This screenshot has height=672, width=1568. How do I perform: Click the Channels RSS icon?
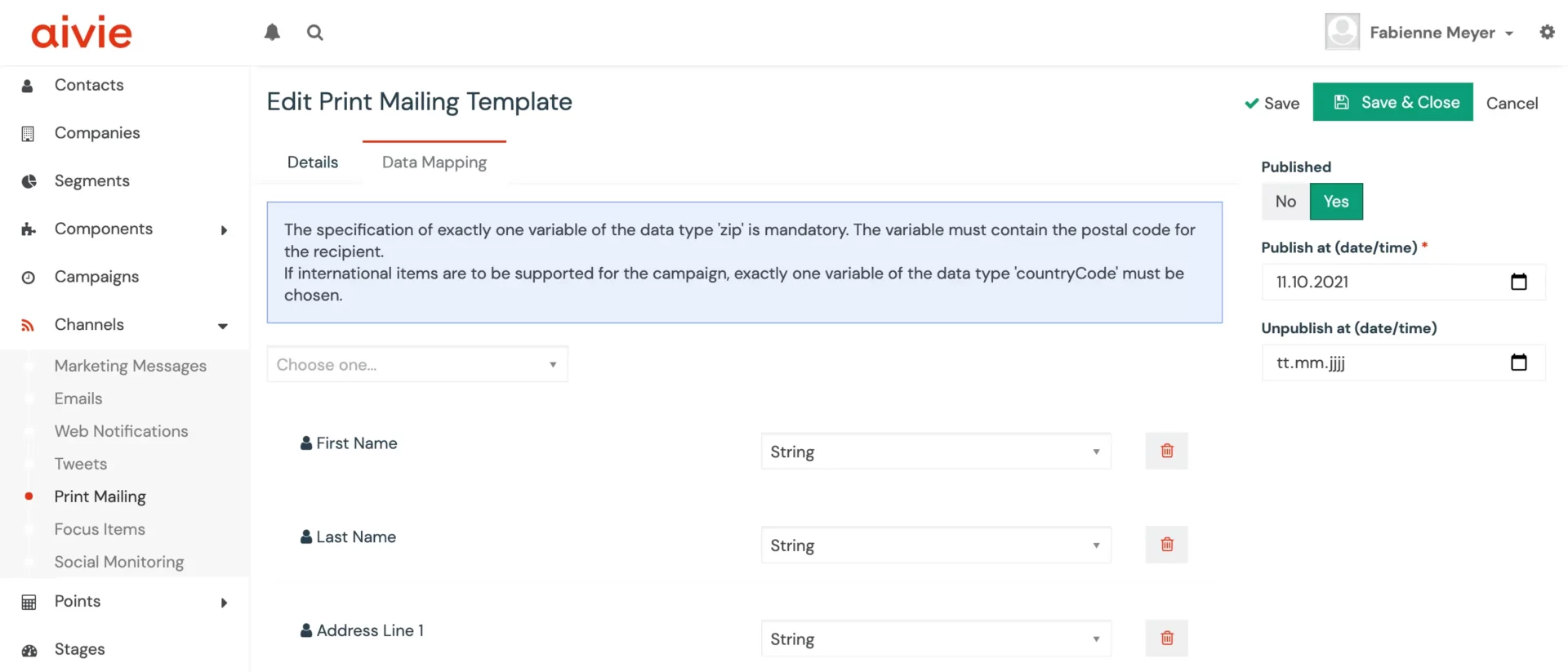[x=28, y=325]
